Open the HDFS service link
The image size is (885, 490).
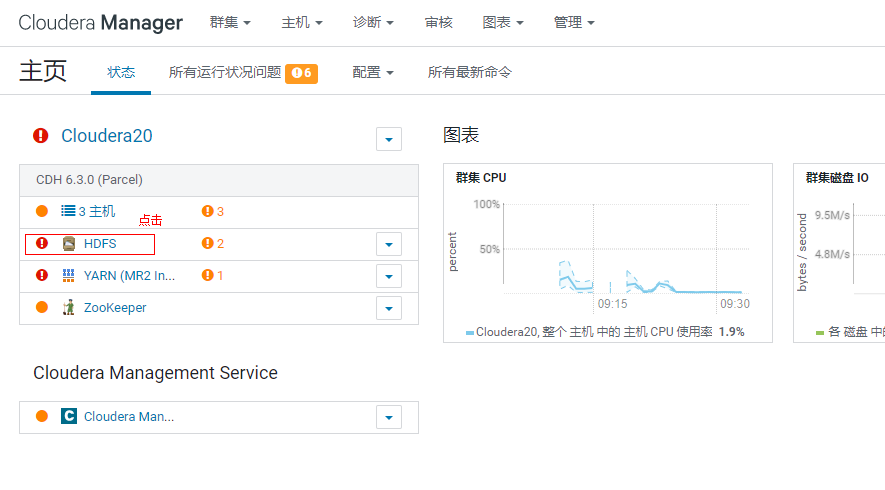tap(100, 243)
